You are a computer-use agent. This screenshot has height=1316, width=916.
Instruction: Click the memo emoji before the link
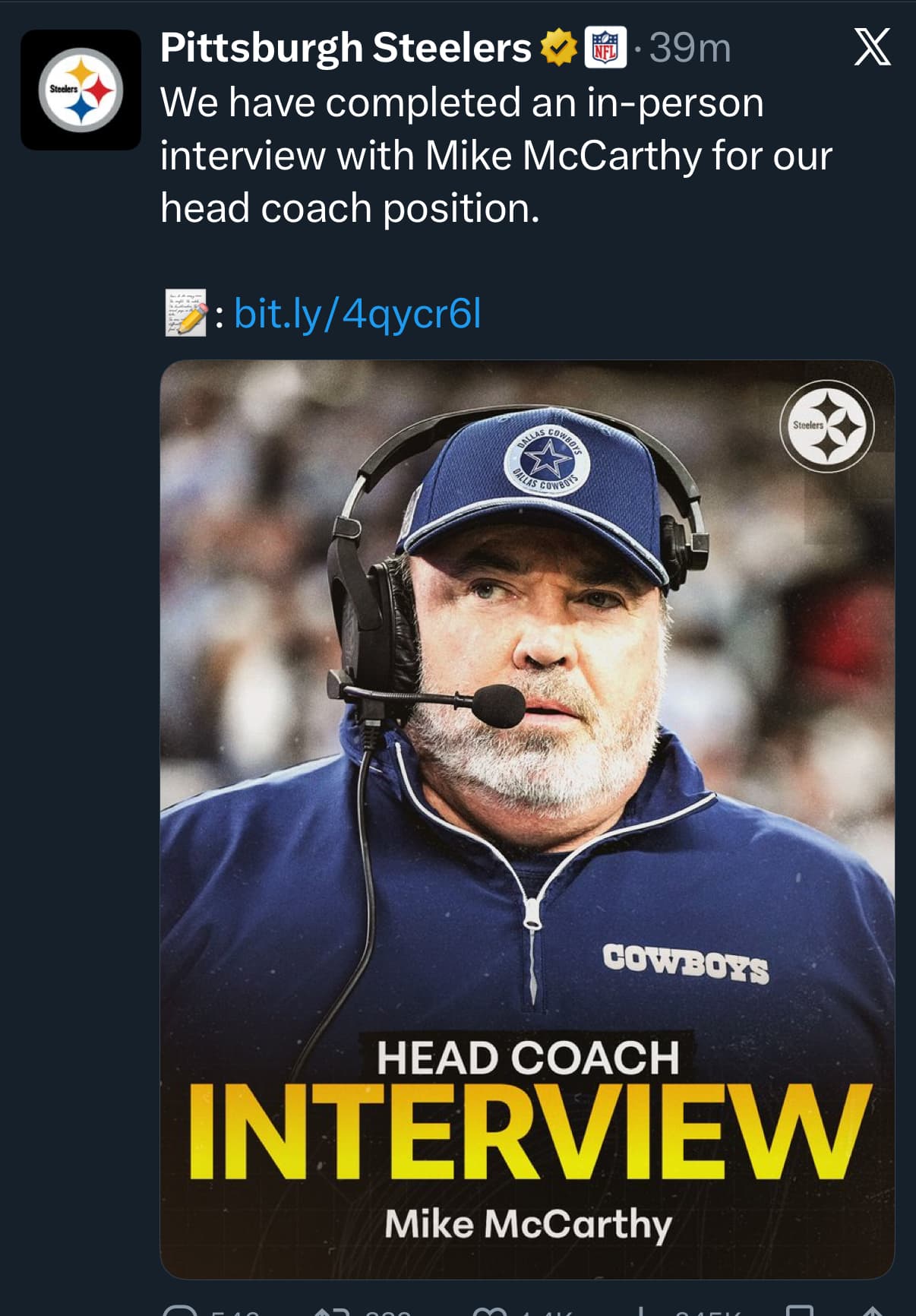(x=185, y=313)
